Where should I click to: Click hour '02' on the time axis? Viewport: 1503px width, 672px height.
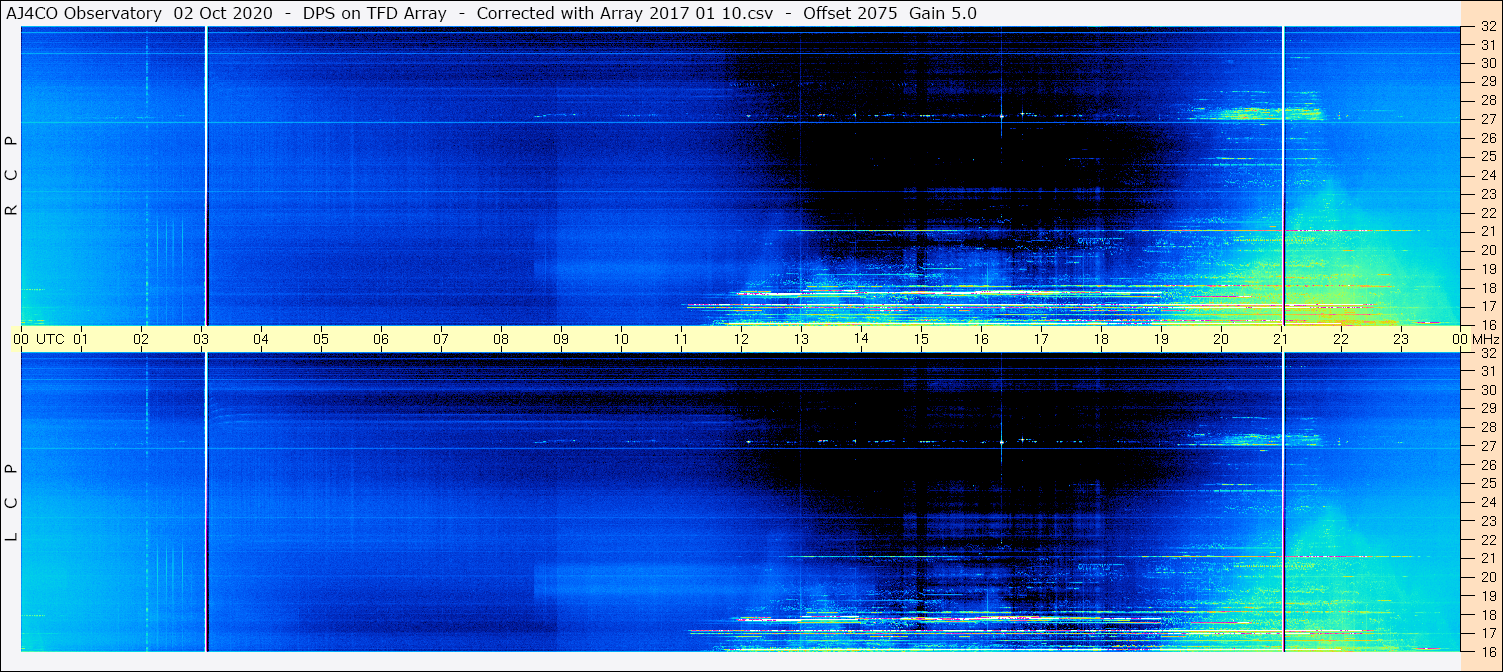(141, 339)
